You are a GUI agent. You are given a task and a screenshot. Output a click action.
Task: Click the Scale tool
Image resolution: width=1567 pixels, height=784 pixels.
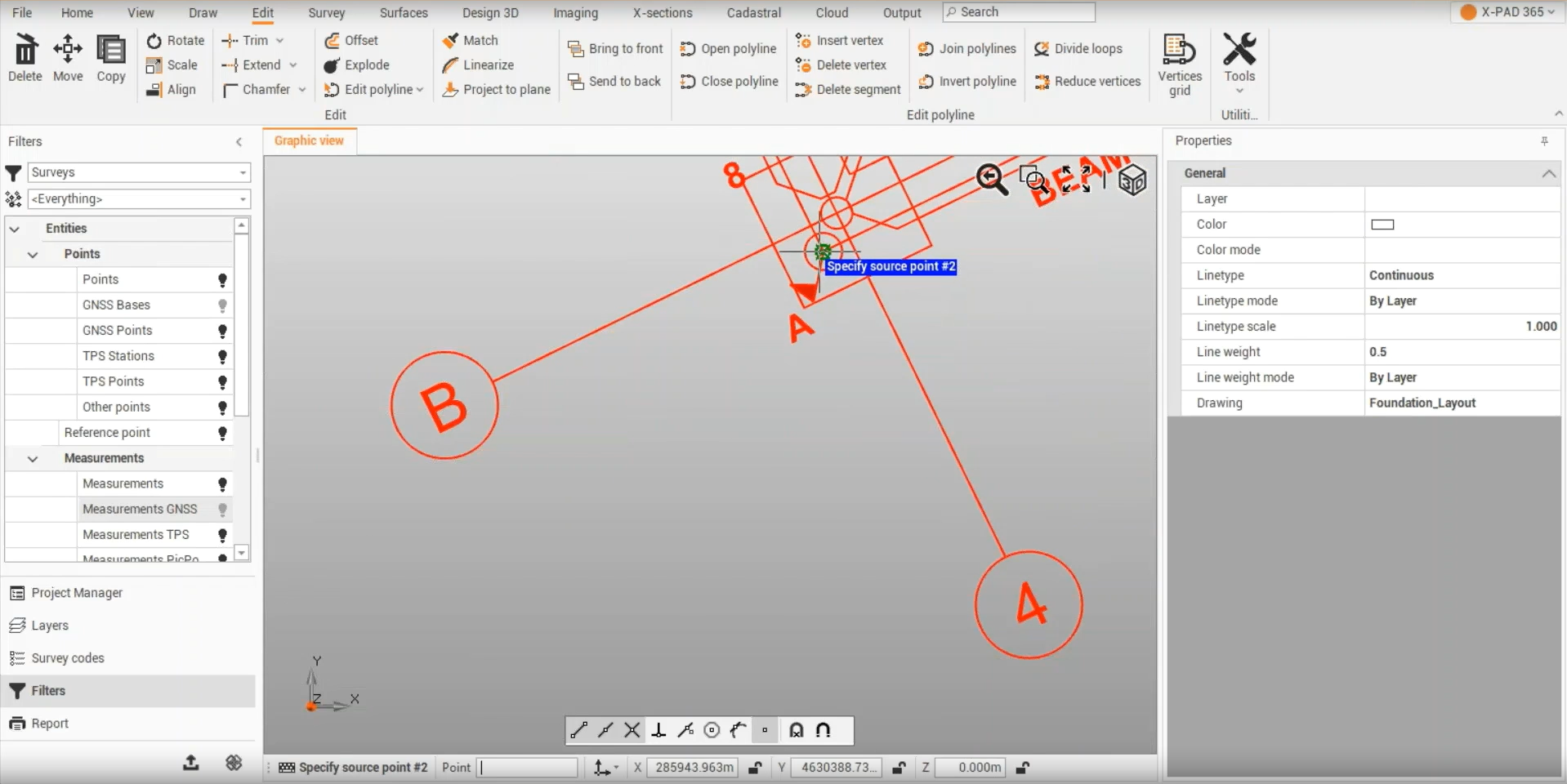coord(172,65)
